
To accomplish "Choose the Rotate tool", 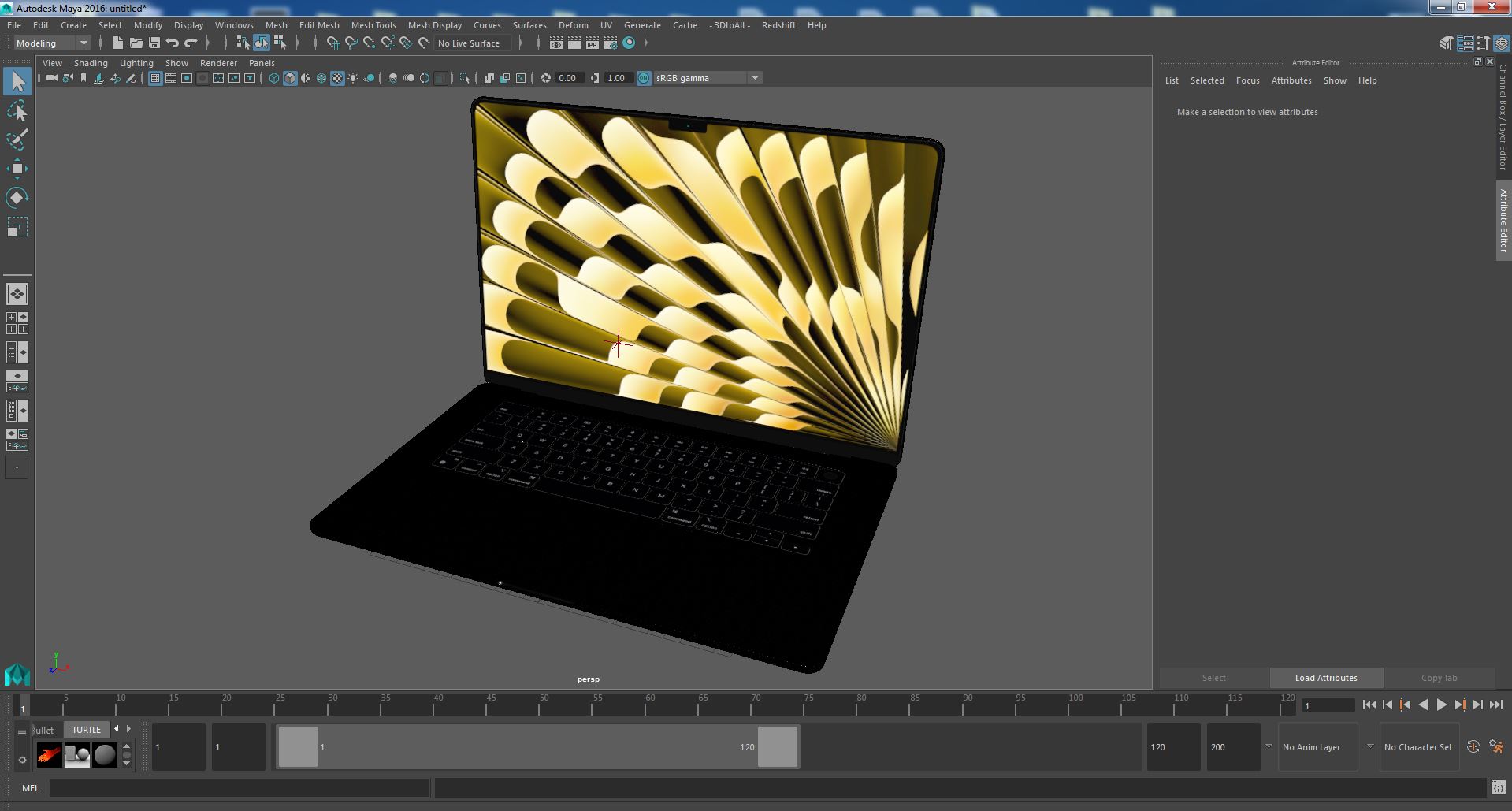I will (x=17, y=198).
